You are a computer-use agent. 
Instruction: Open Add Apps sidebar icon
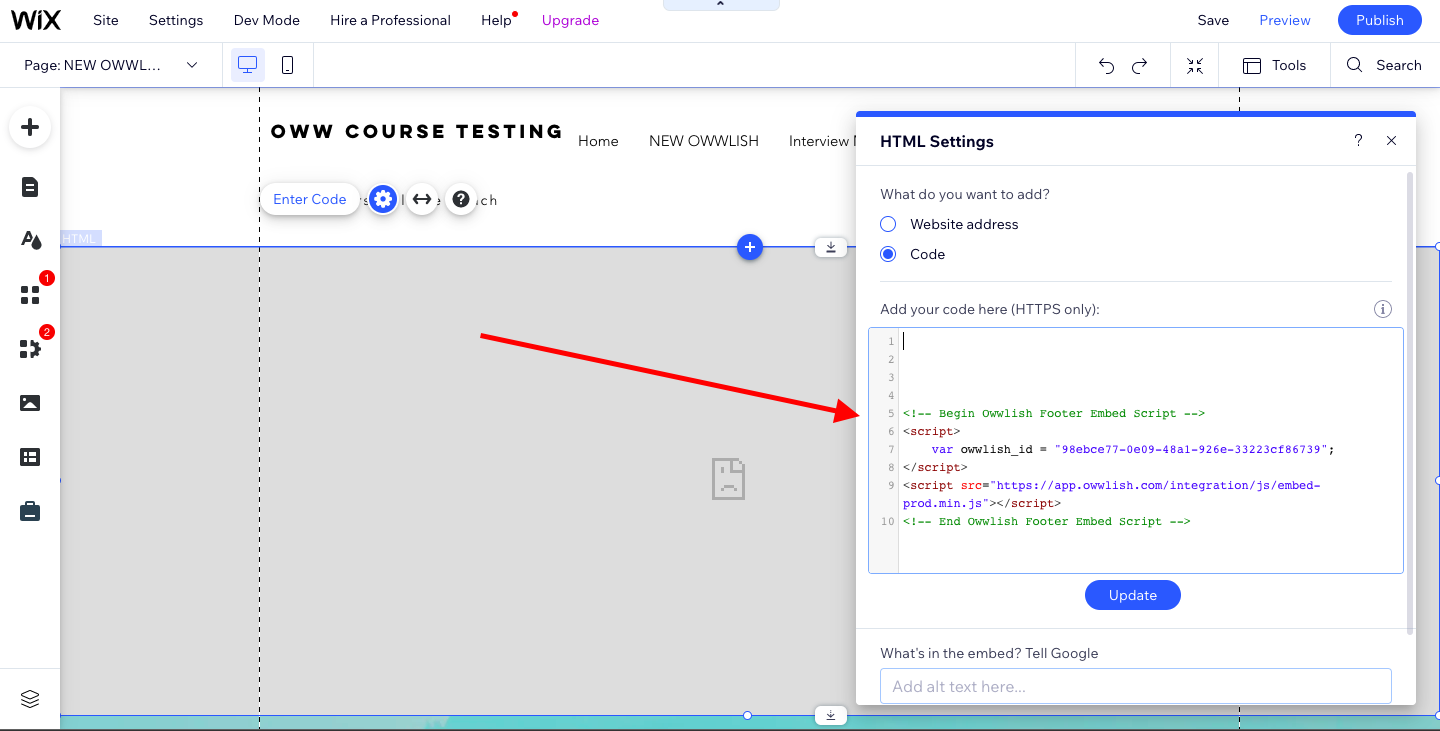[x=30, y=294]
